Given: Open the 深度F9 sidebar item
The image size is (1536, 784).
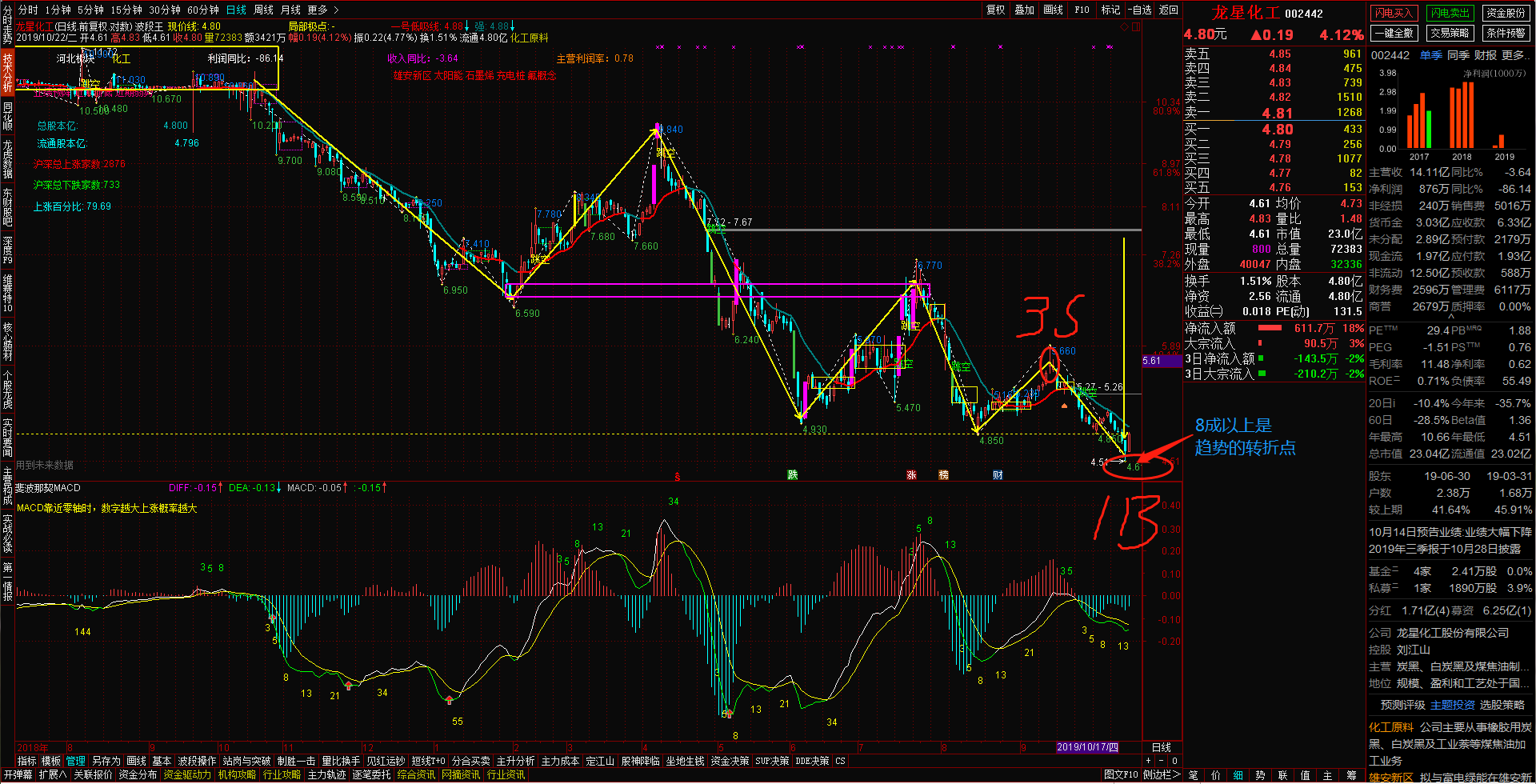Looking at the screenshot, I should pyautogui.click(x=7, y=250).
